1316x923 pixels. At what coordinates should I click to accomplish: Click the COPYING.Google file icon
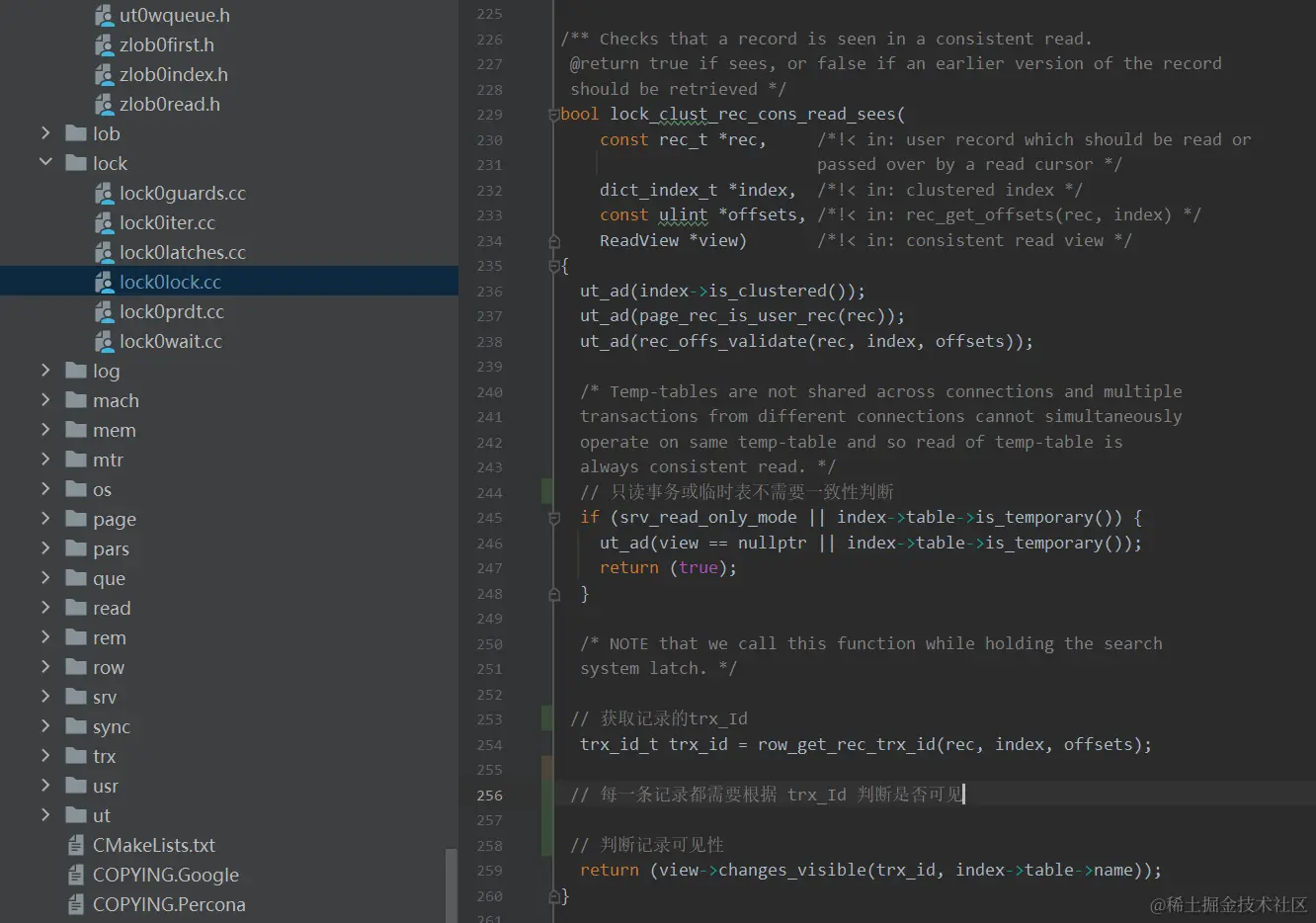(76, 875)
